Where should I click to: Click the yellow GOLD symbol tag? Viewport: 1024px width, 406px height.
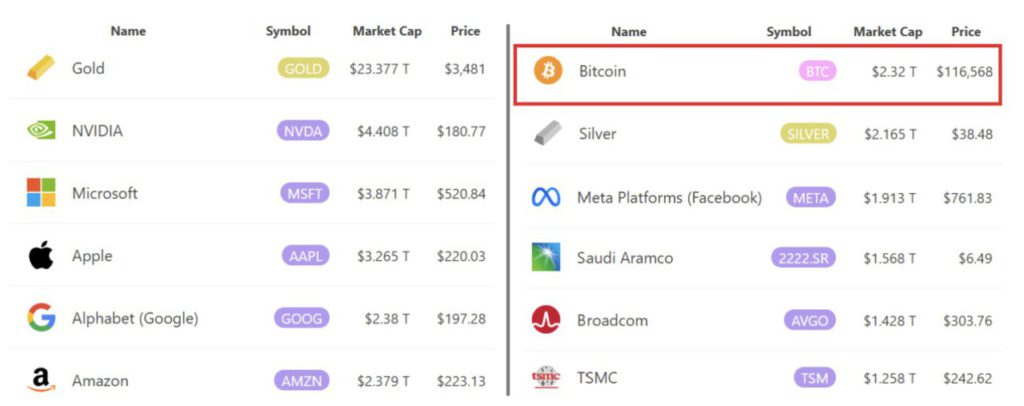(303, 69)
